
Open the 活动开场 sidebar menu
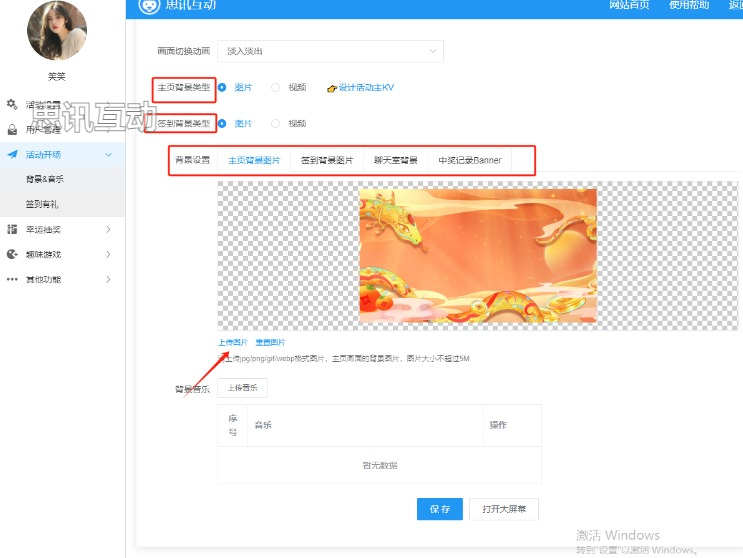[x=63, y=154]
